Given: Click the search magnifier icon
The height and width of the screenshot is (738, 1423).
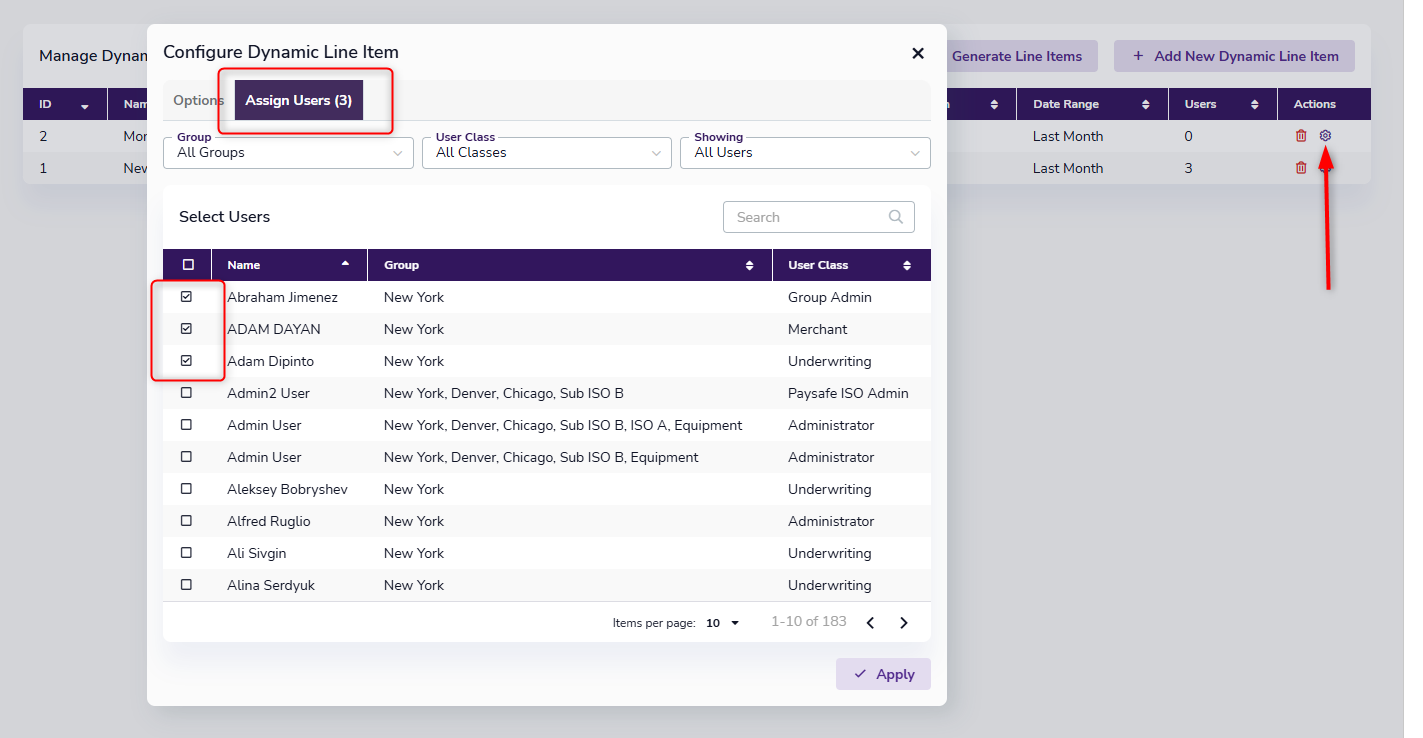Looking at the screenshot, I should 896,217.
